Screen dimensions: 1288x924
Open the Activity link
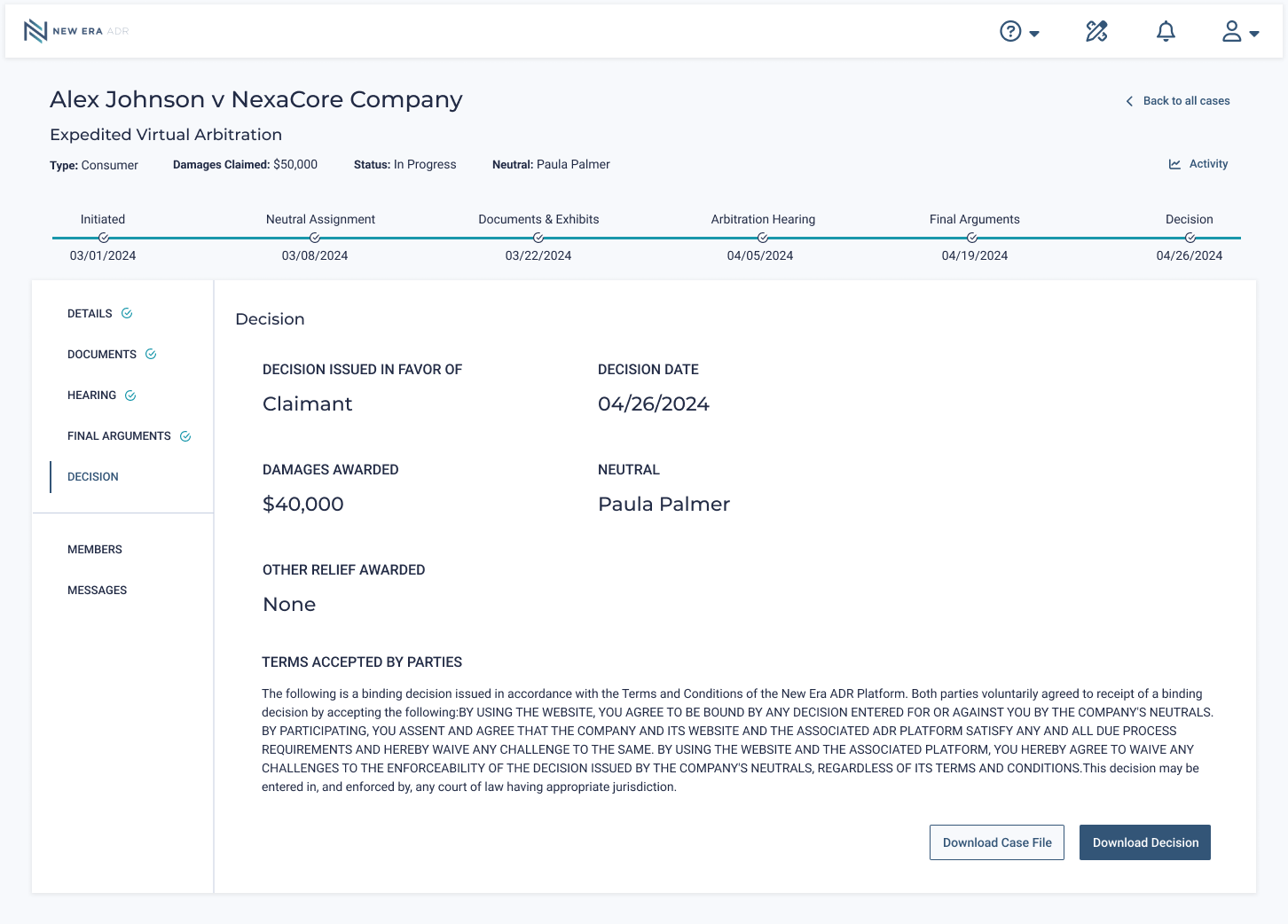click(1208, 164)
